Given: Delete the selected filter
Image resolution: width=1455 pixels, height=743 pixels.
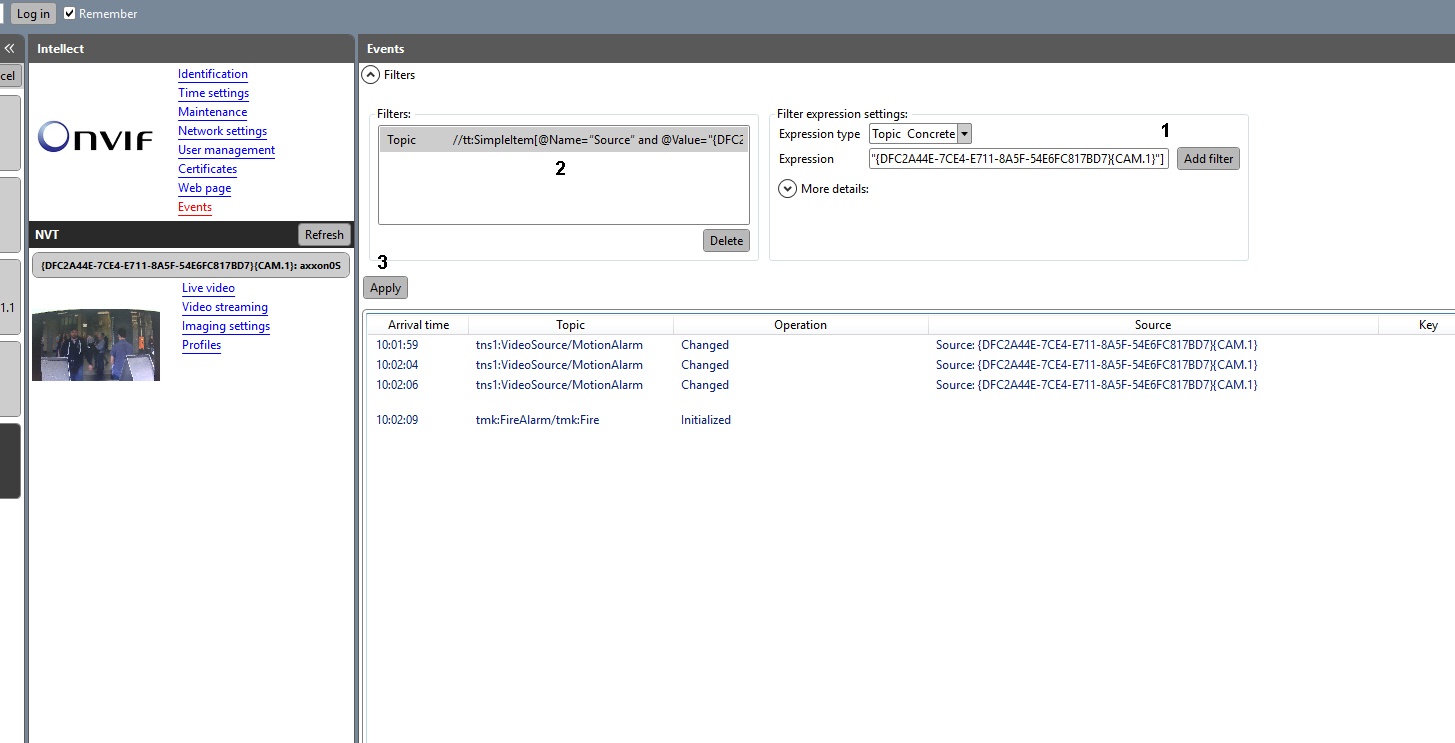Looking at the screenshot, I should coord(726,240).
